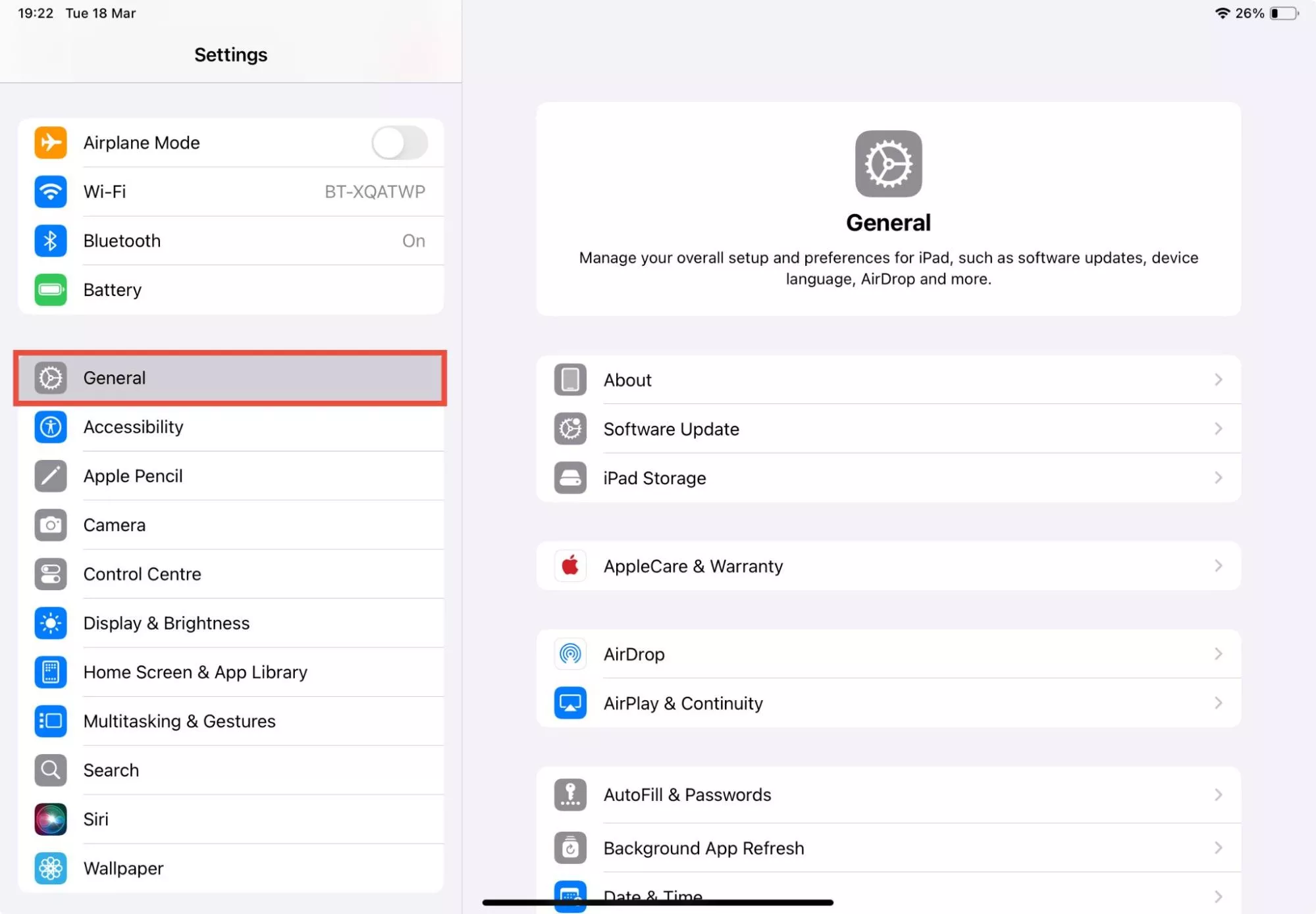Tap the battery status indicator
1316x914 pixels.
coord(1283,13)
